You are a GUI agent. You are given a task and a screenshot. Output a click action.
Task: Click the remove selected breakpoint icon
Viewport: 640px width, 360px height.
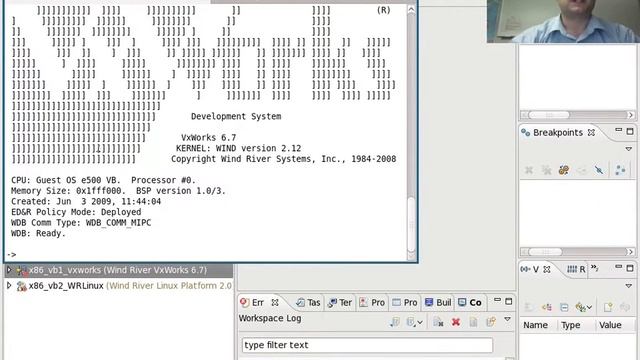coord(529,170)
